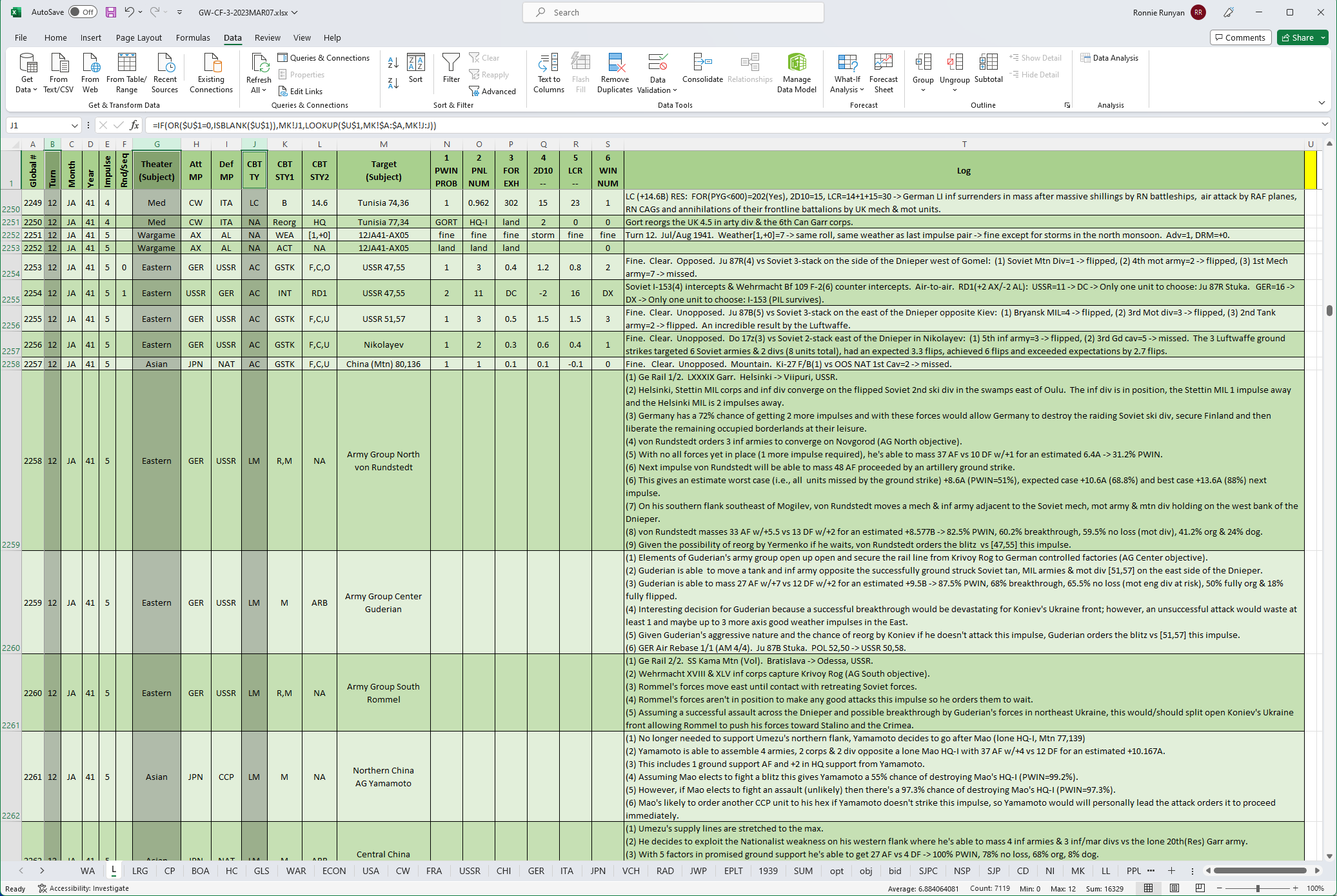
Task: Click Sort A to Z icon
Action: [x=393, y=63]
